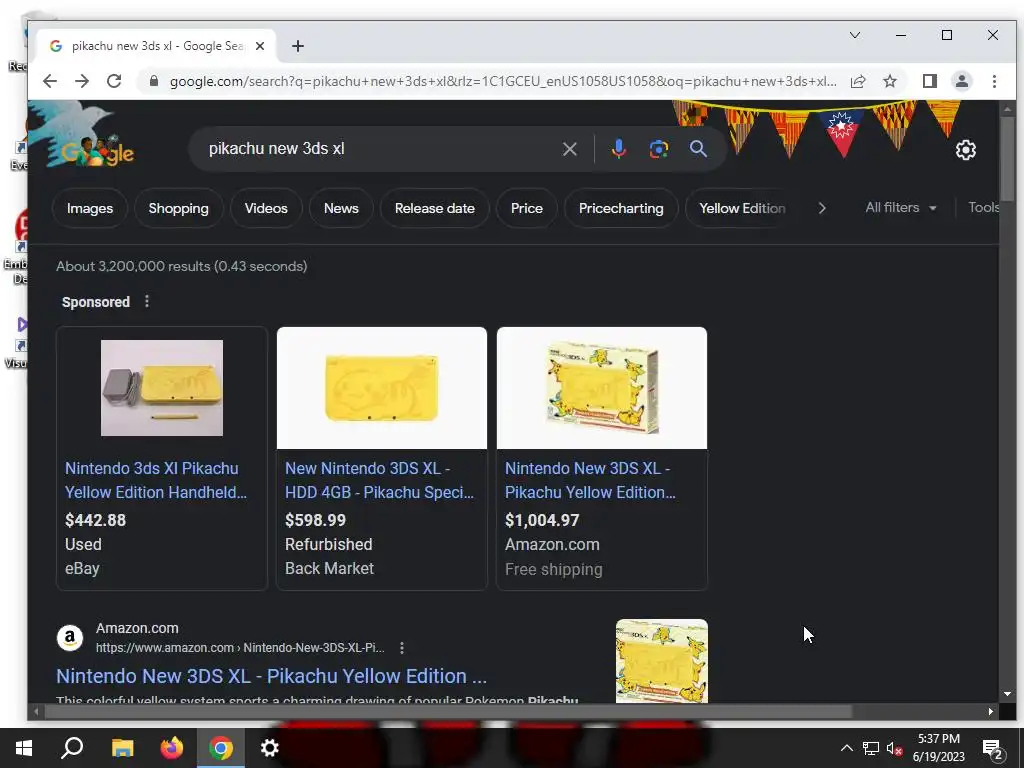The image size is (1024, 768).
Task: Clear the search query with the X
Action: [569, 149]
